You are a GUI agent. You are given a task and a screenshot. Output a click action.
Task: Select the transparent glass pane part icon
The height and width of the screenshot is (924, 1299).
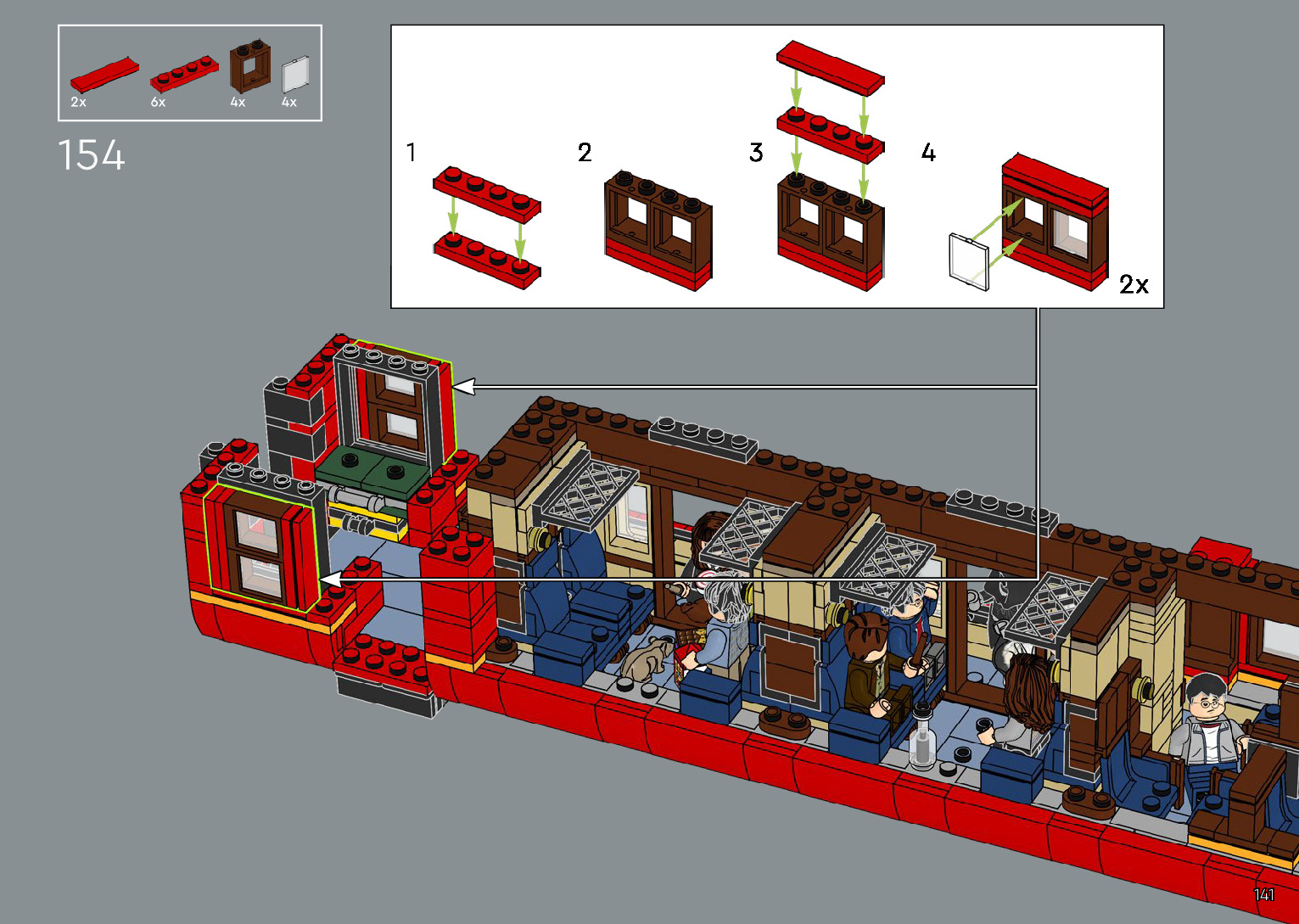[294, 74]
